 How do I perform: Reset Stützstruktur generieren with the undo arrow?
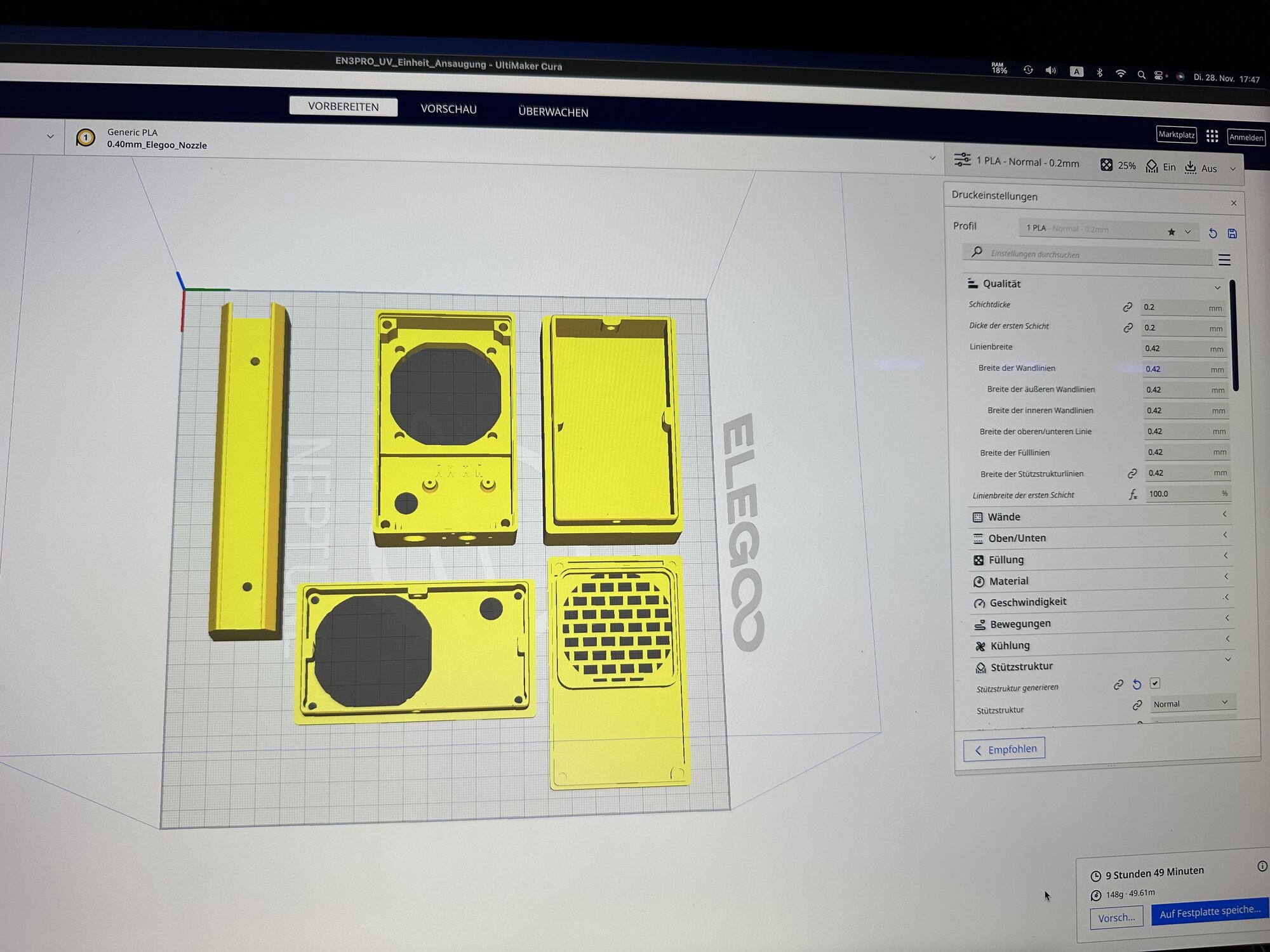pos(1137,684)
